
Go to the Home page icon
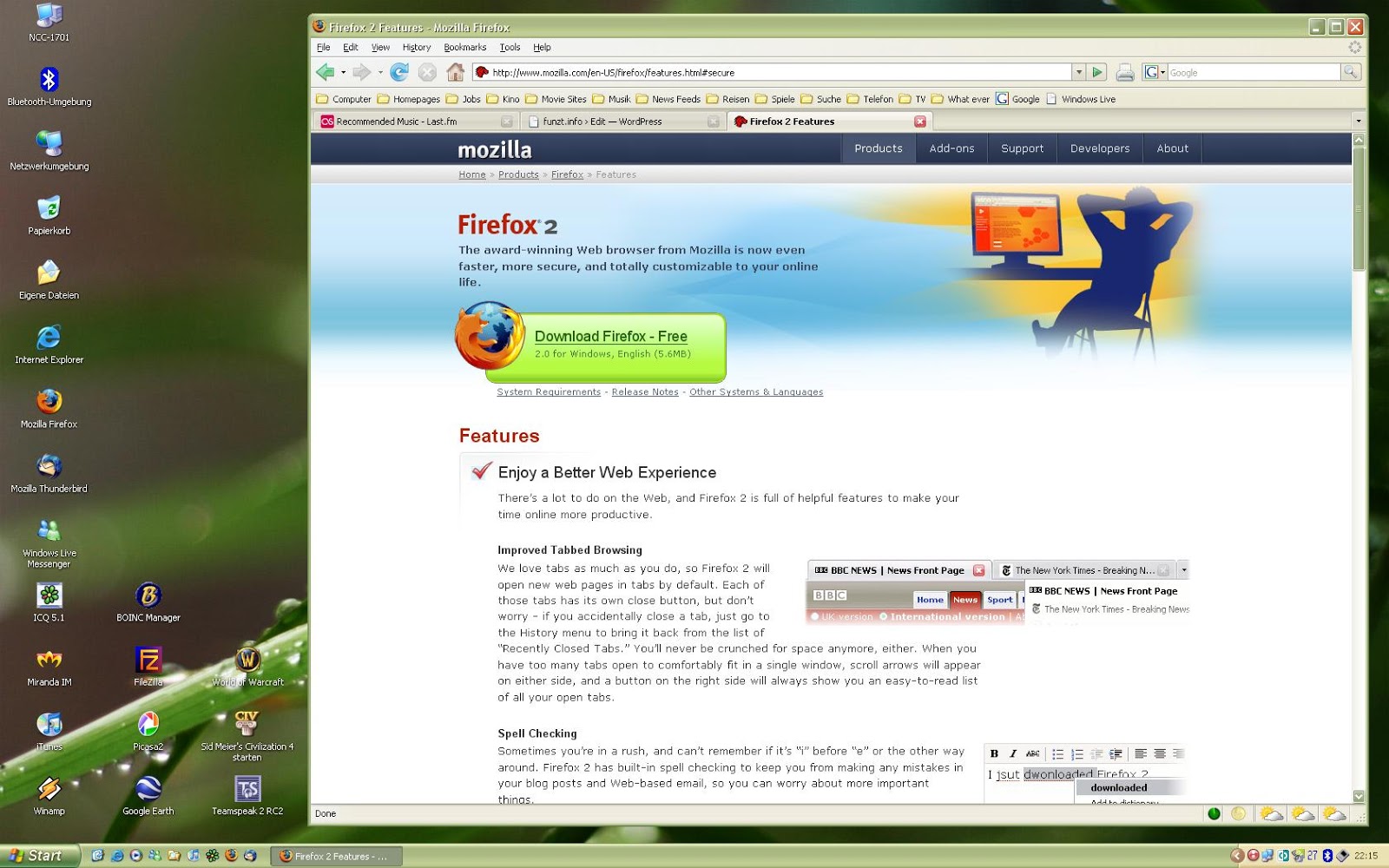(x=455, y=72)
